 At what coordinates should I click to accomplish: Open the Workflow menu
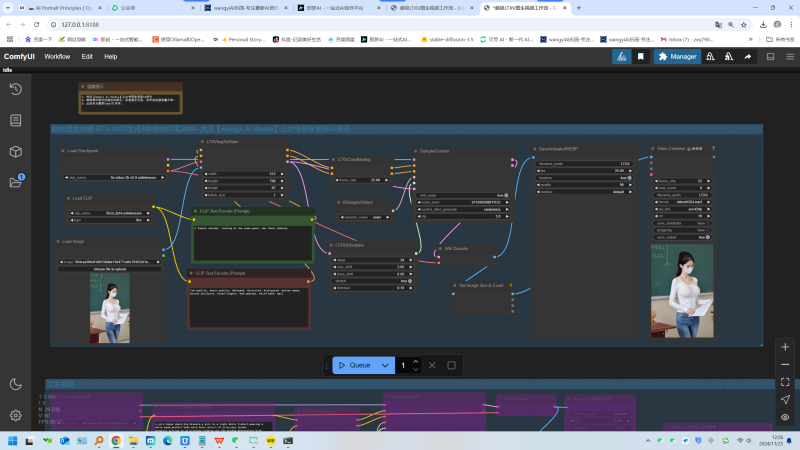tap(57, 57)
